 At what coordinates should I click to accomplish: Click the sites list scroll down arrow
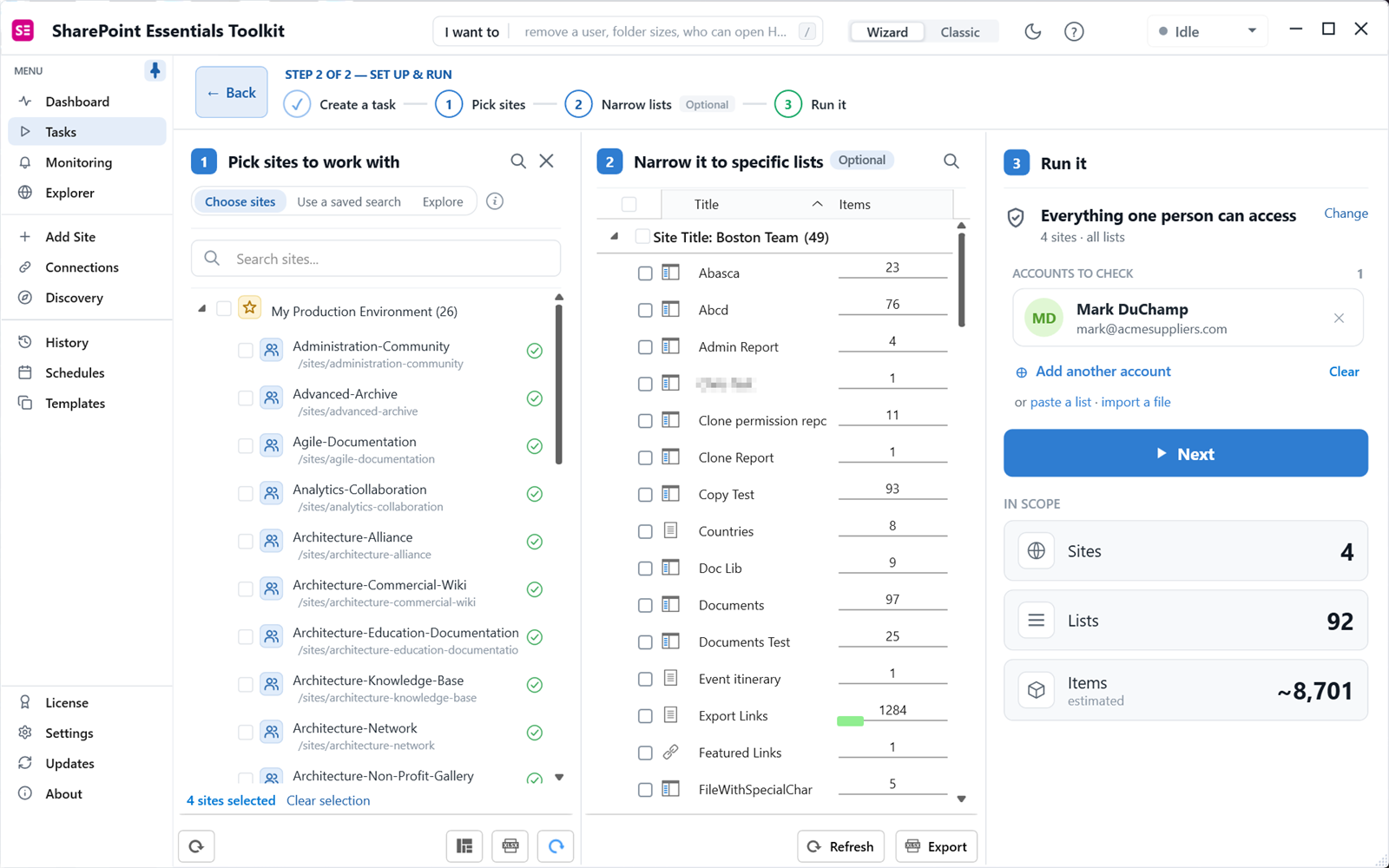click(x=559, y=777)
